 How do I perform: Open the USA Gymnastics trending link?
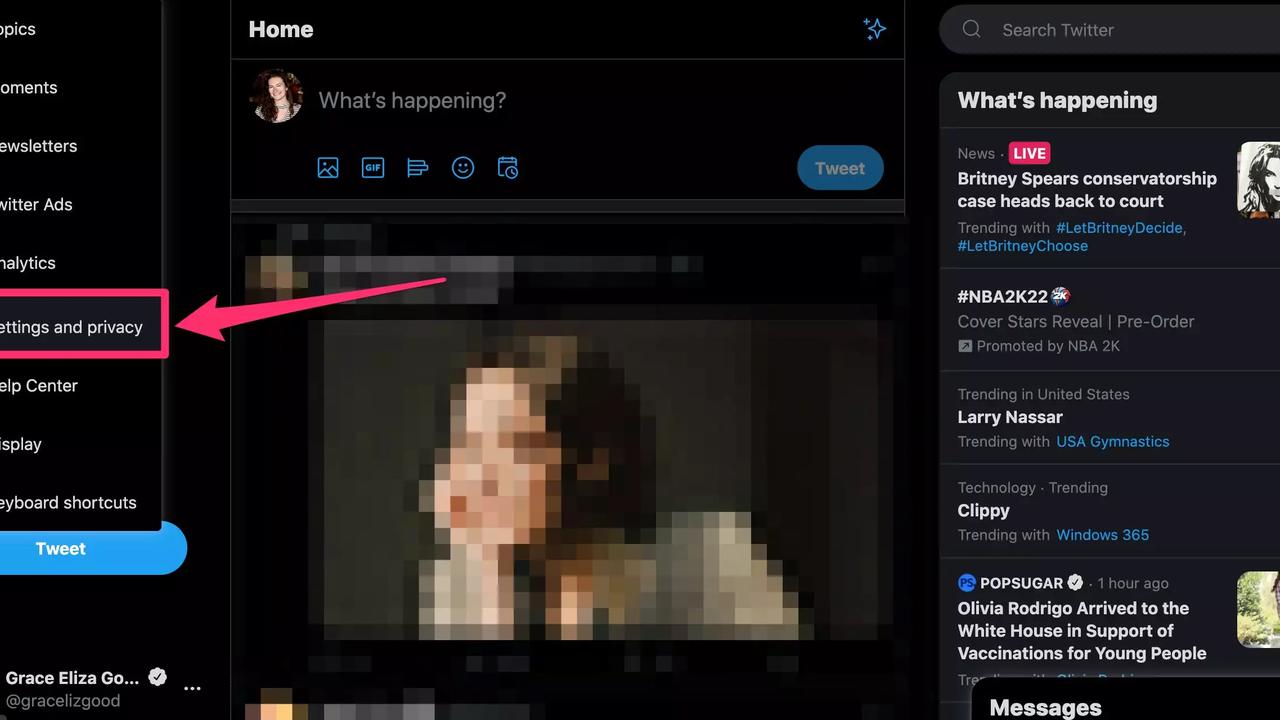coord(1112,441)
